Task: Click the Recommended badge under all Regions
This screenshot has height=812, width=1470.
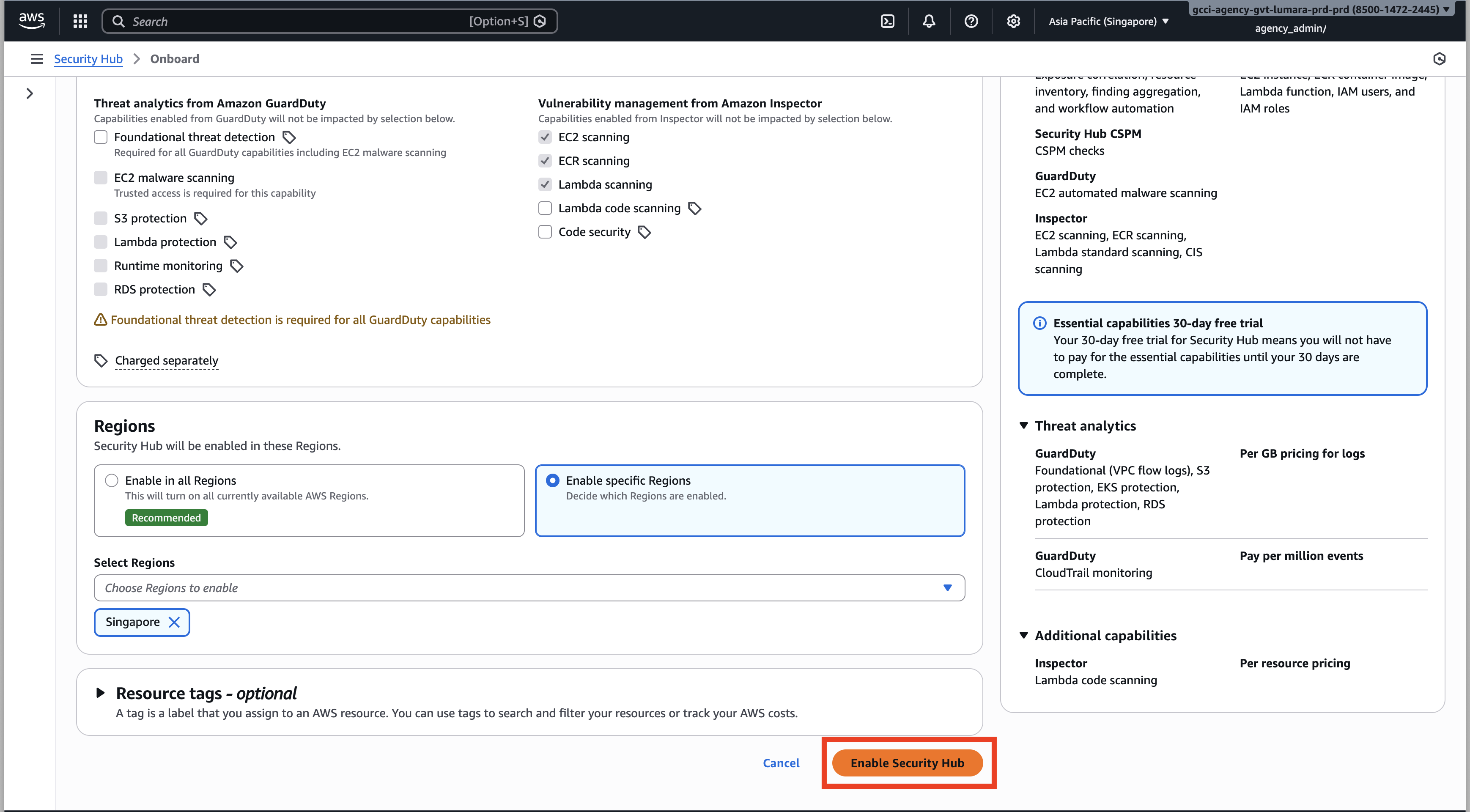Action: [x=167, y=518]
